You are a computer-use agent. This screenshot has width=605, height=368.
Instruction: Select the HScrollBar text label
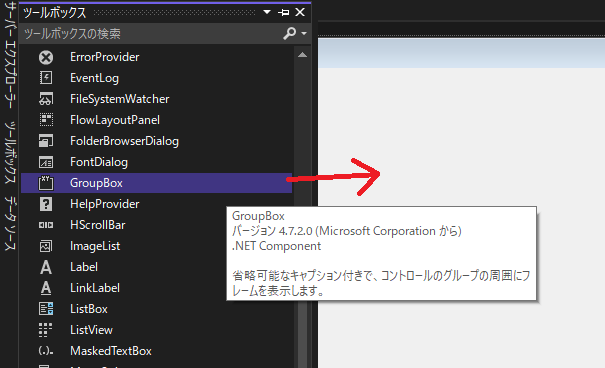(98, 225)
